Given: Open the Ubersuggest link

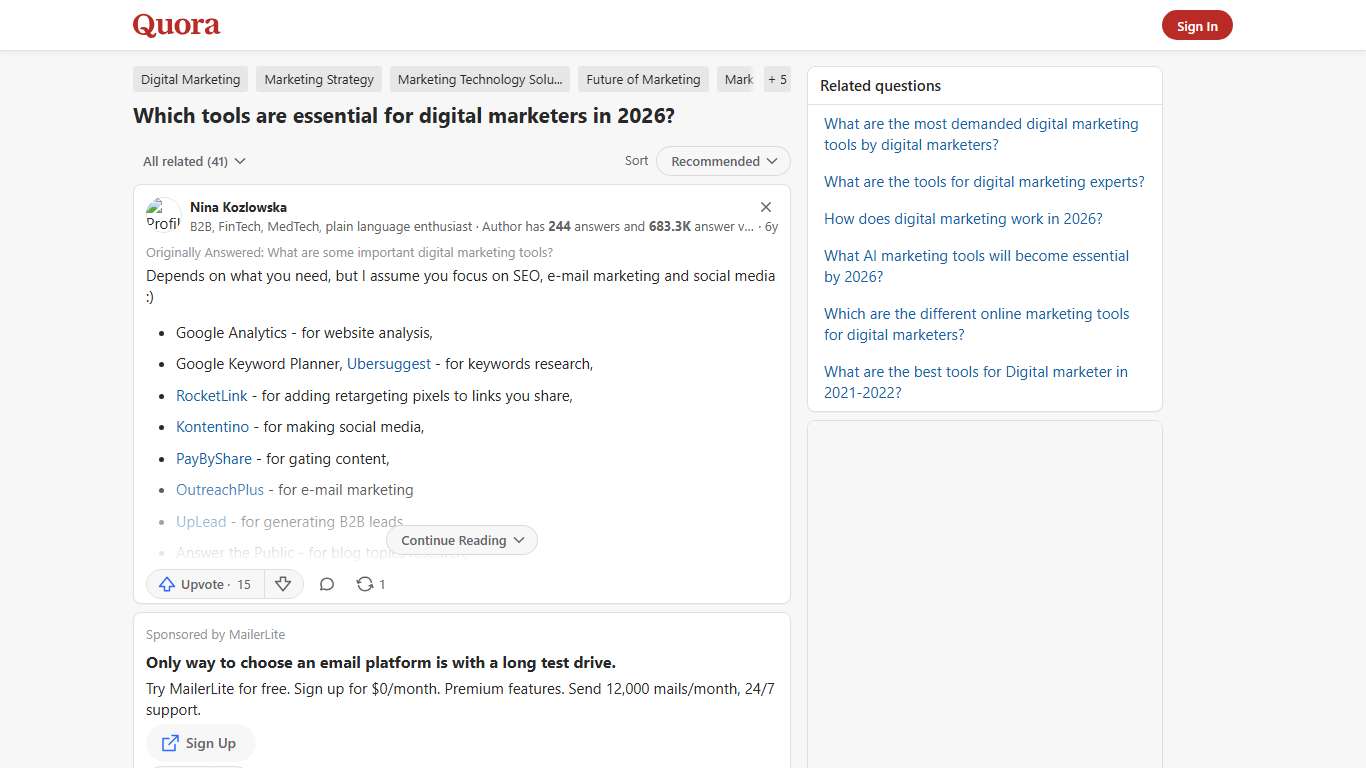Looking at the screenshot, I should click(x=388, y=363).
